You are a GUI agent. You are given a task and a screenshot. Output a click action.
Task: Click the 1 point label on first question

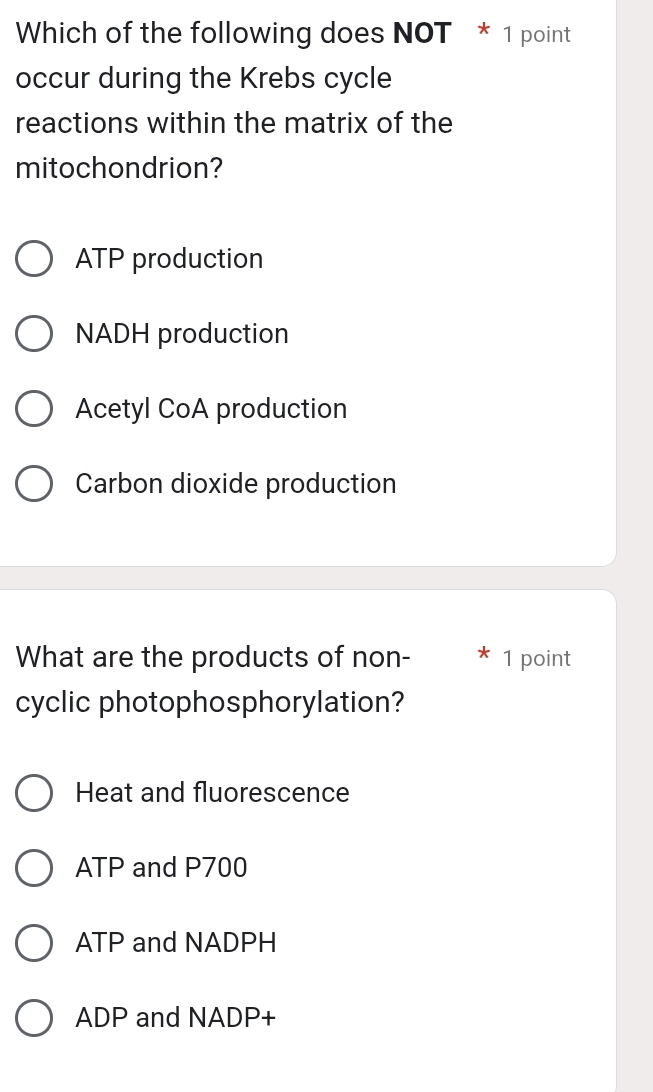[x=537, y=33]
